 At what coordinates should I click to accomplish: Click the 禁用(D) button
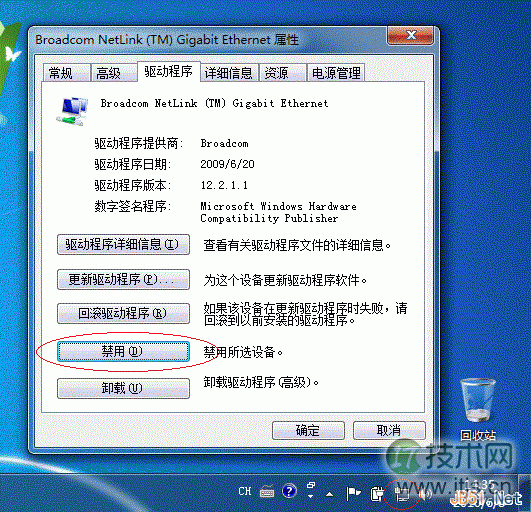(123, 351)
